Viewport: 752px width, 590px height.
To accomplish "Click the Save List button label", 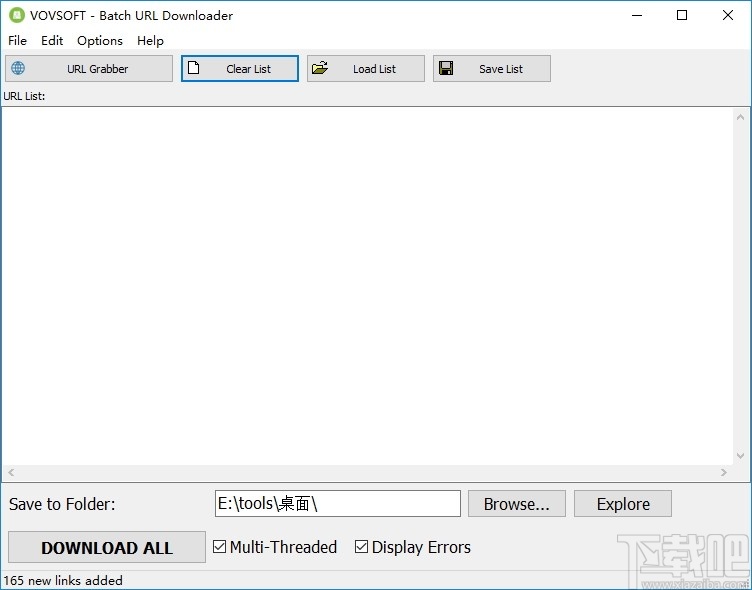I will [x=501, y=69].
